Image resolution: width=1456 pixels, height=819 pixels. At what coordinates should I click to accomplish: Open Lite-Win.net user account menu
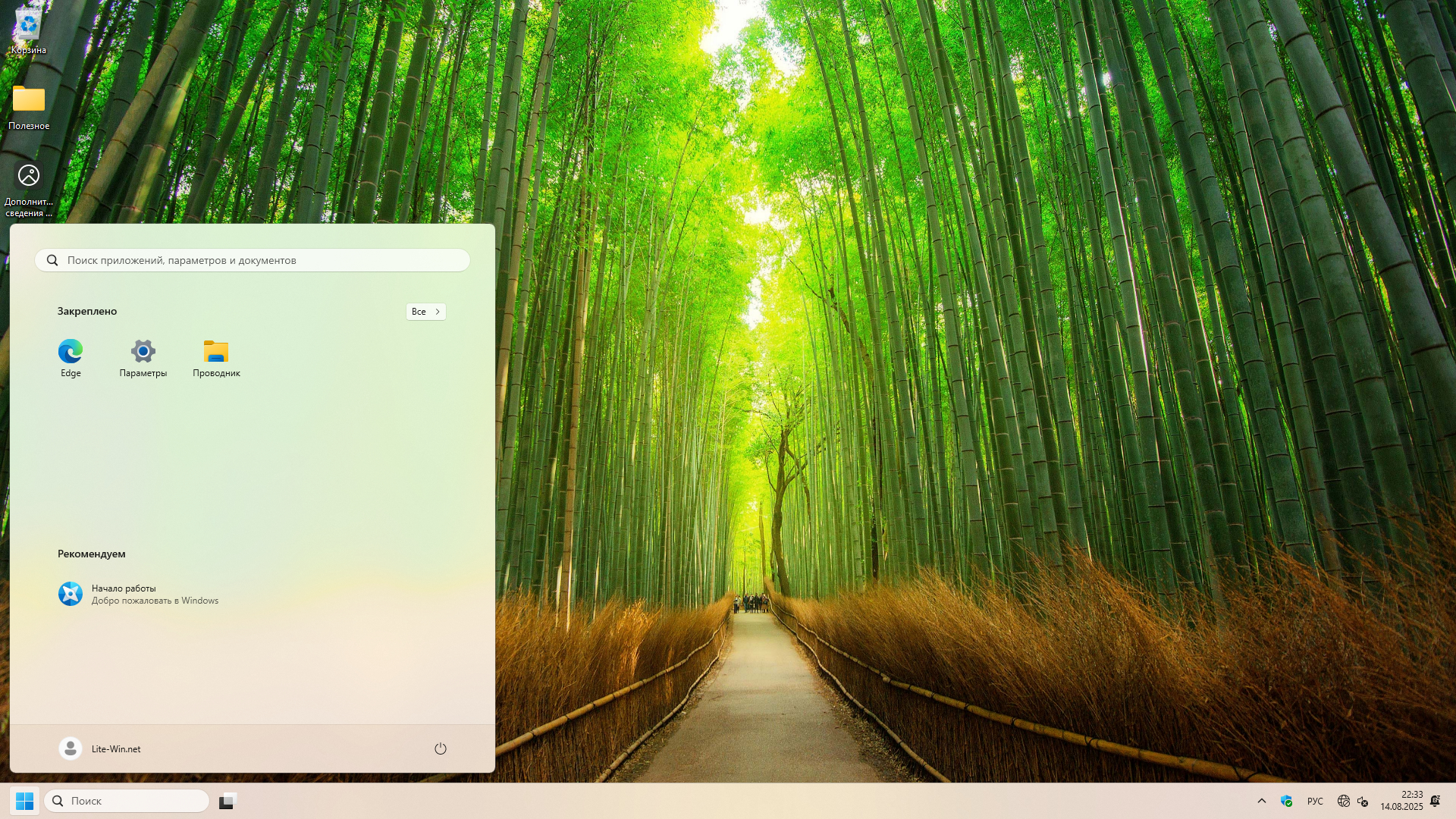pos(100,749)
